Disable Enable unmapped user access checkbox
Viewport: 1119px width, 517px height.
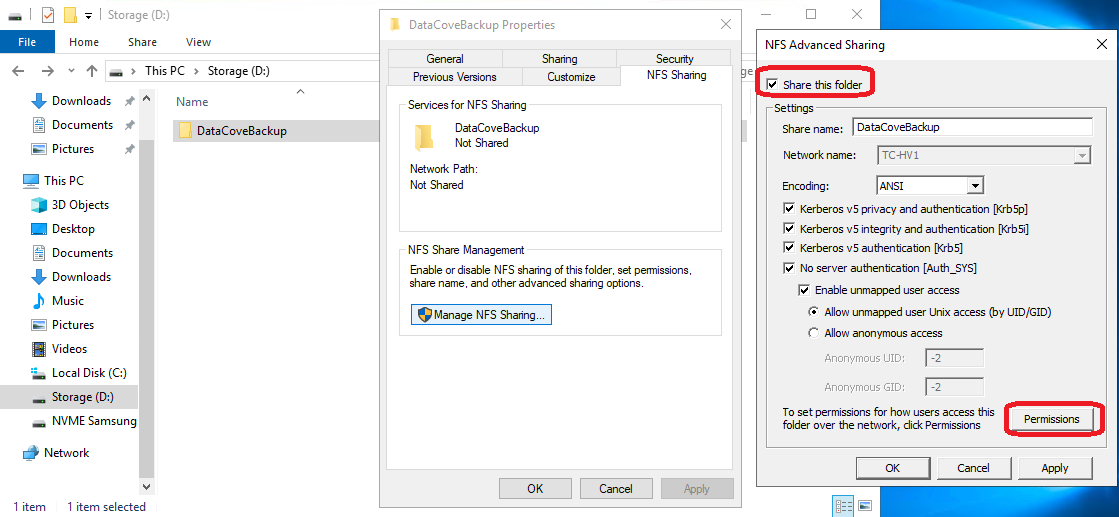point(804,290)
